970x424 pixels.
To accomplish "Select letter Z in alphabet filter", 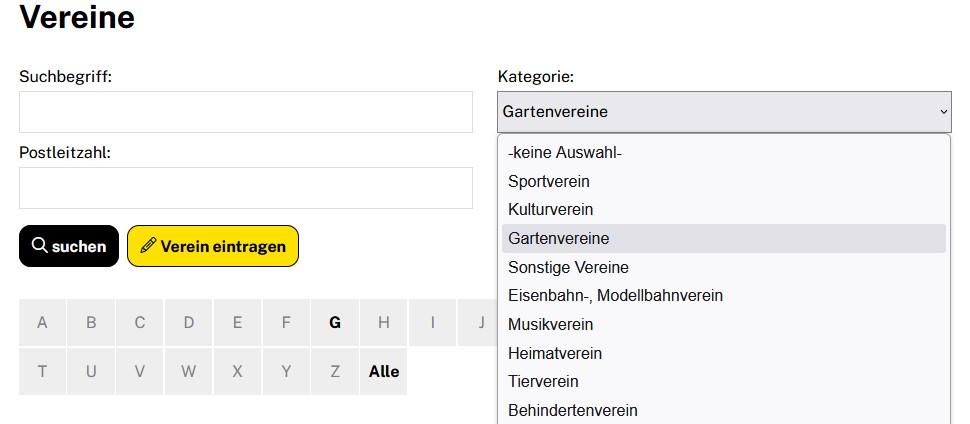I will point(335,371).
